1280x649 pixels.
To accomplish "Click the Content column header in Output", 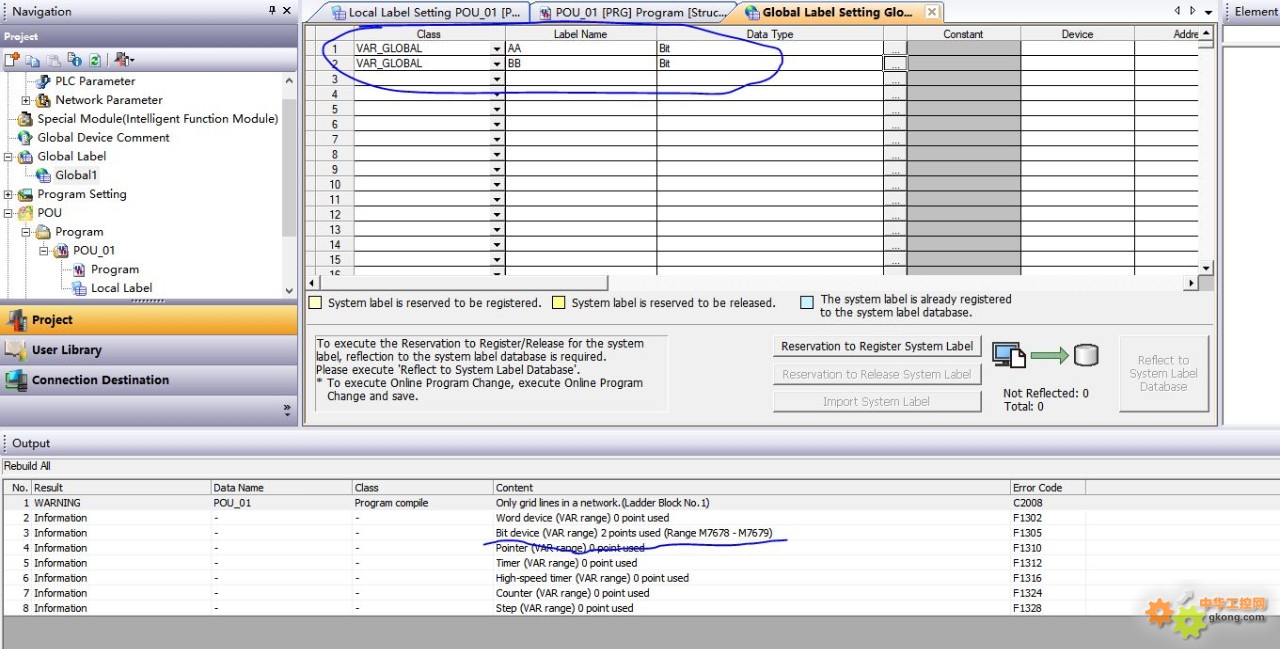I will [751, 488].
